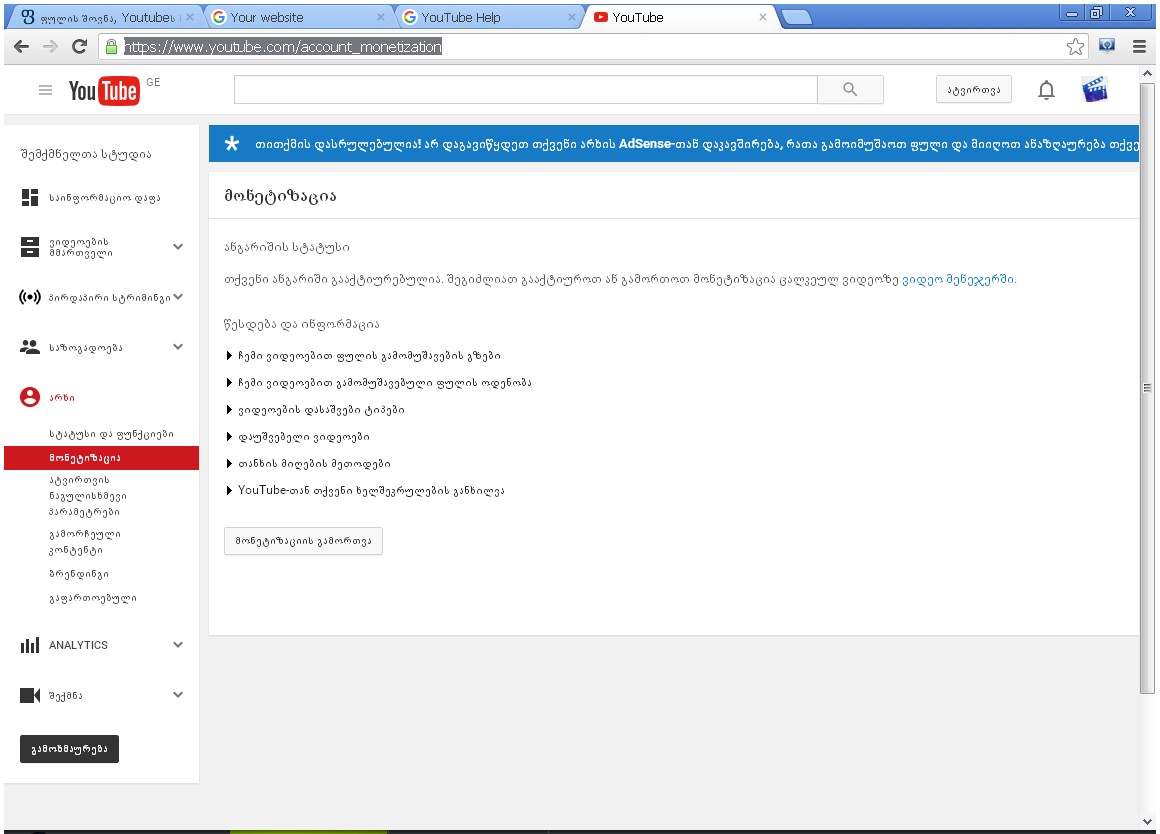Open status and features under channel
The height and width of the screenshot is (834, 1160).
pos(112,434)
